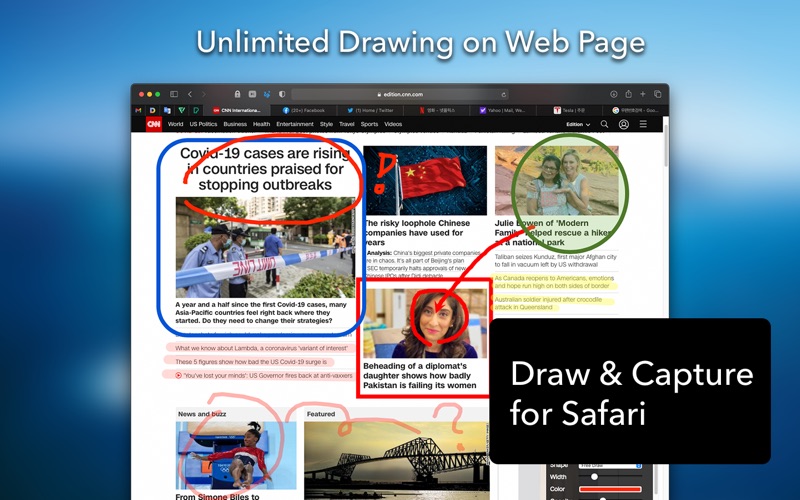Open the CNN hamburger menu icon
Viewport: 800px width, 500px height.
pos(643,124)
